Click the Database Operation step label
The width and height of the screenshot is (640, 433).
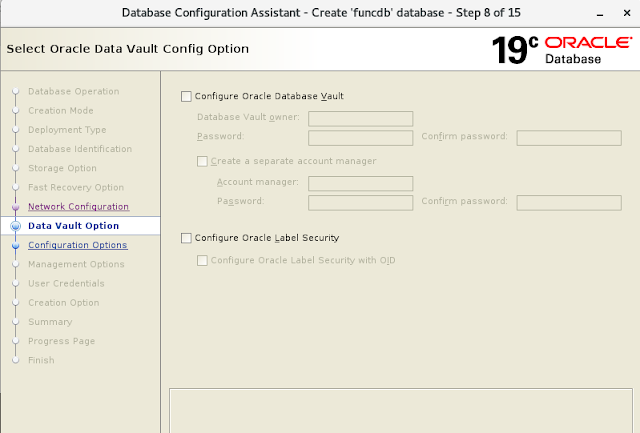73,91
